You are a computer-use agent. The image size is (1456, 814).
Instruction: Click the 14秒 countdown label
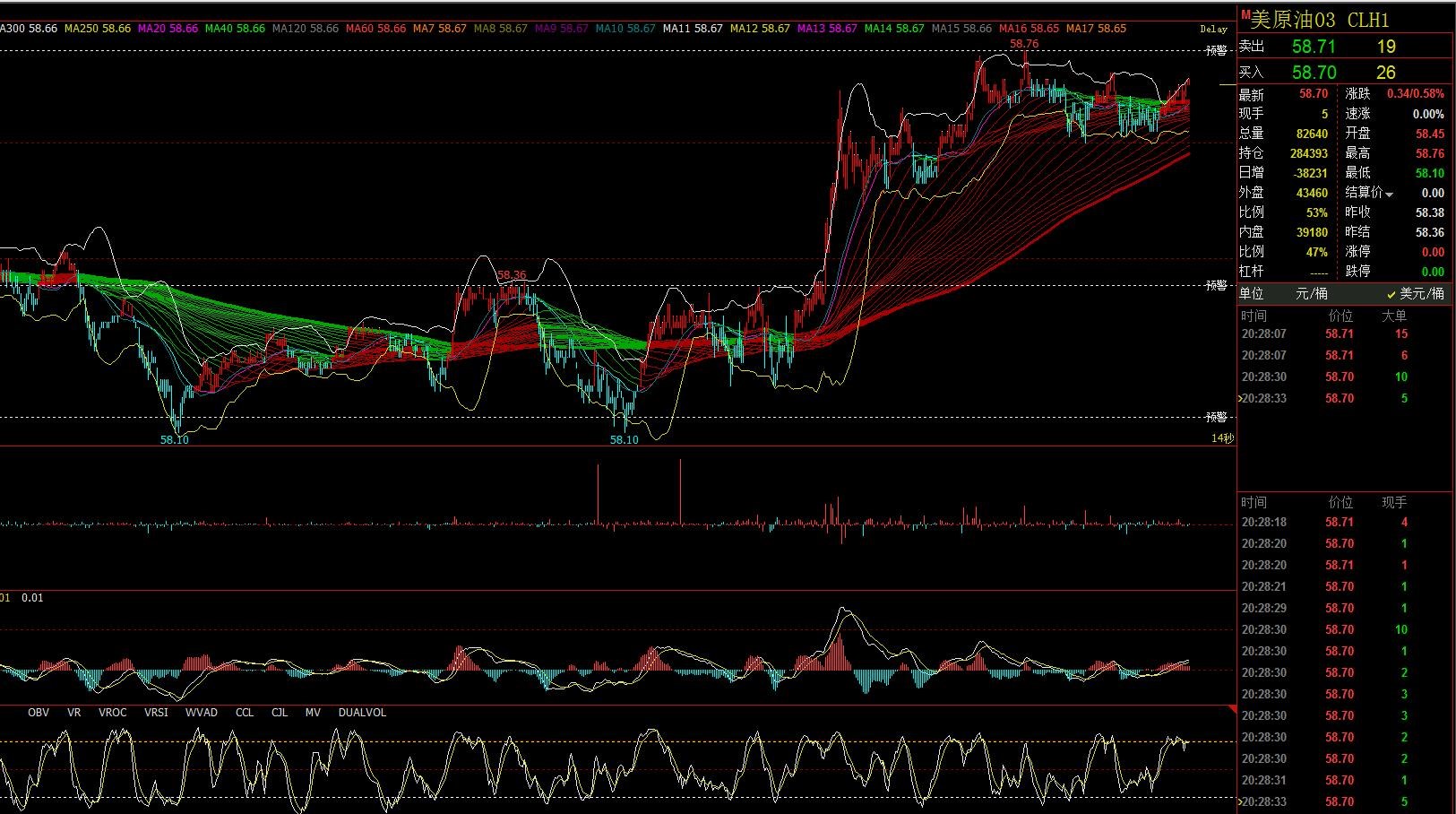(x=1222, y=438)
